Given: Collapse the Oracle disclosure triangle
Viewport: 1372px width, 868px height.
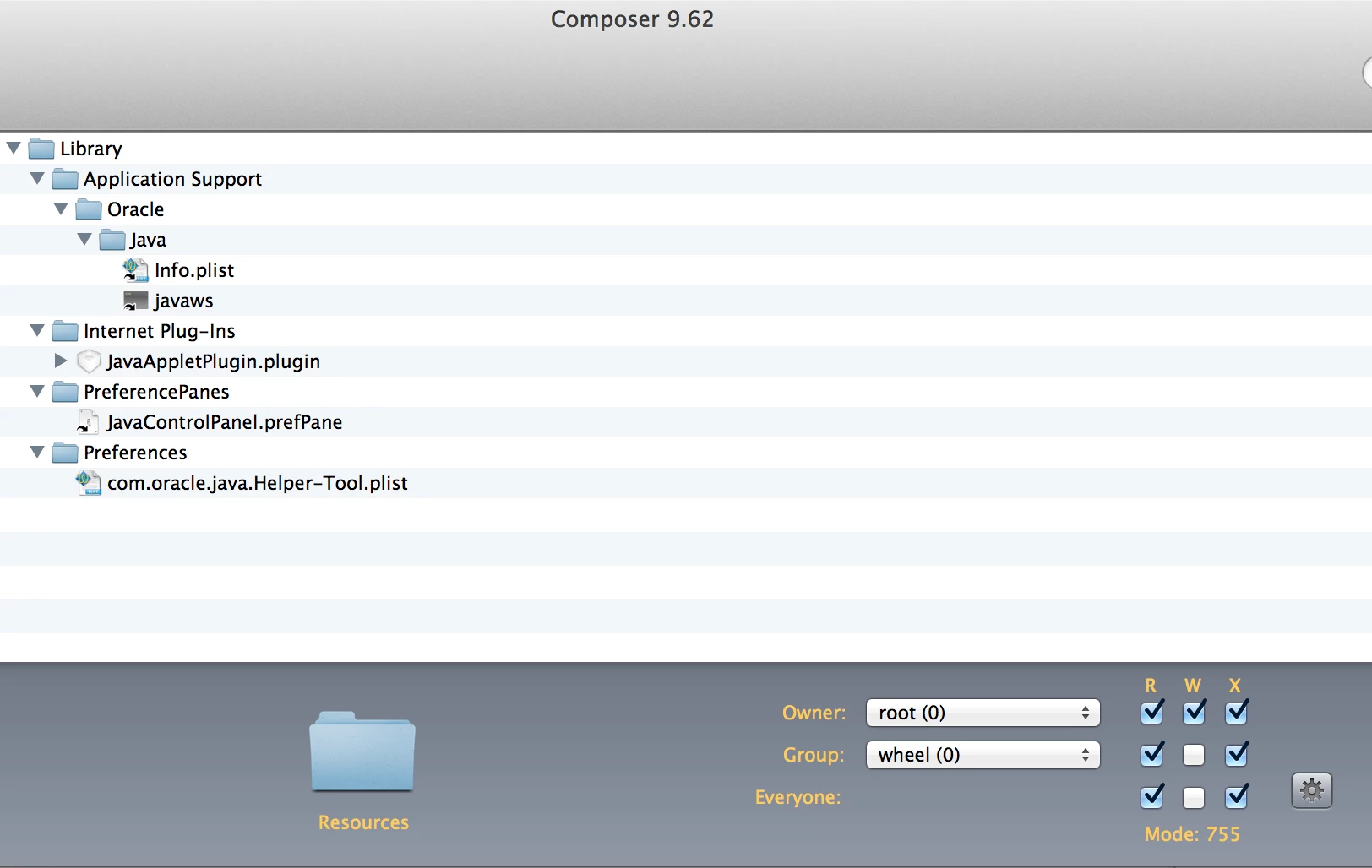Looking at the screenshot, I should [61, 209].
